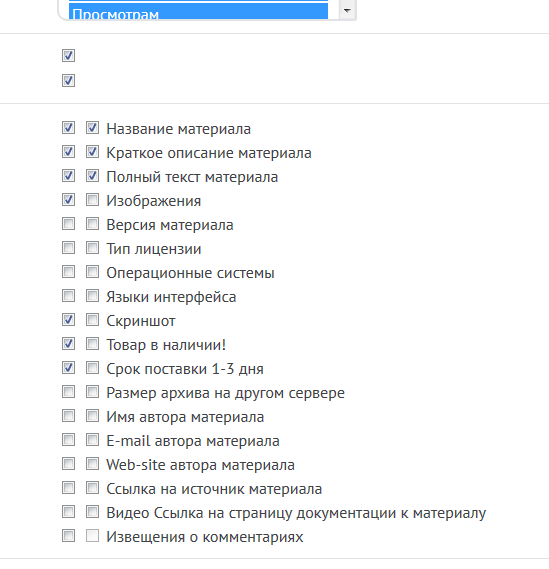
Task: Check first checkbox for Извещения о комментариях
Action: tap(68, 536)
